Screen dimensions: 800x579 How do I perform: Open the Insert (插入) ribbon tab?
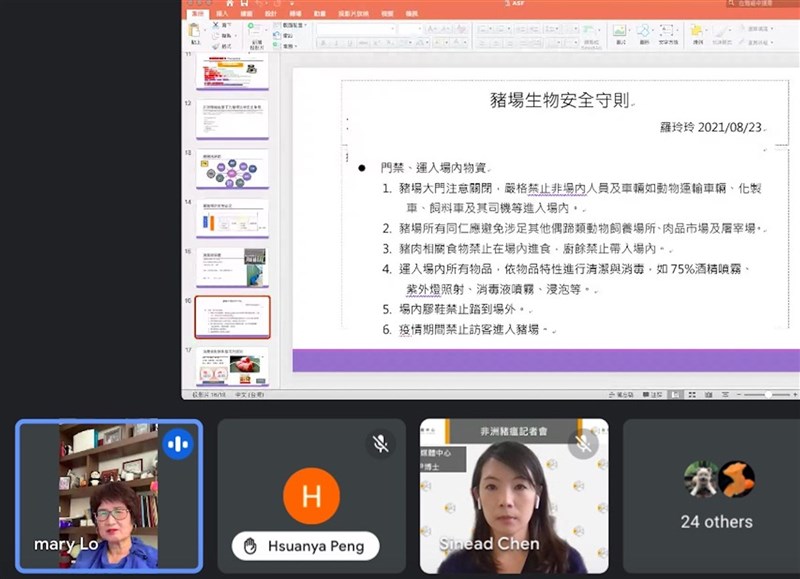click(x=222, y=14)
